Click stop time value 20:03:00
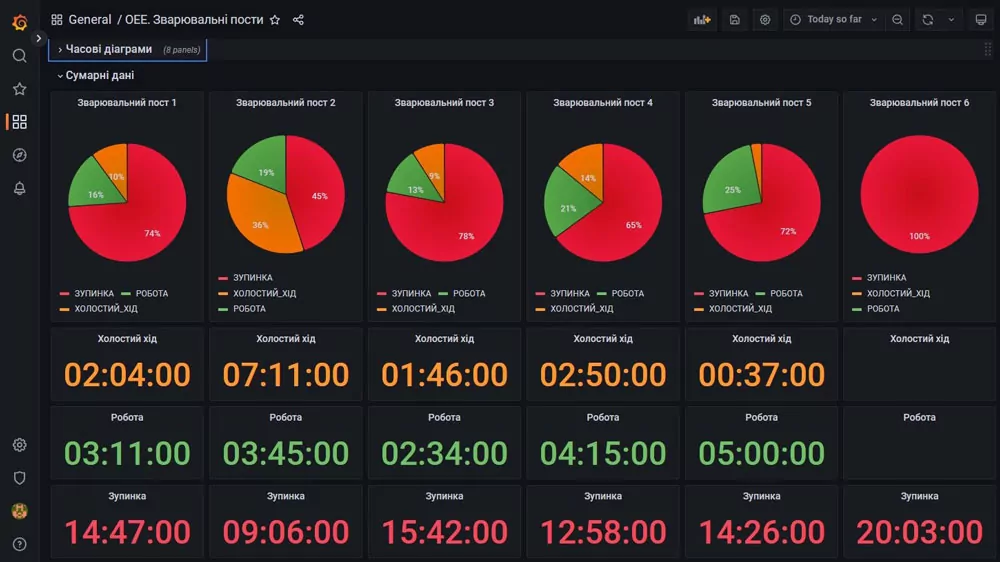Screen dimensions: 1000x562 [920, 532]
